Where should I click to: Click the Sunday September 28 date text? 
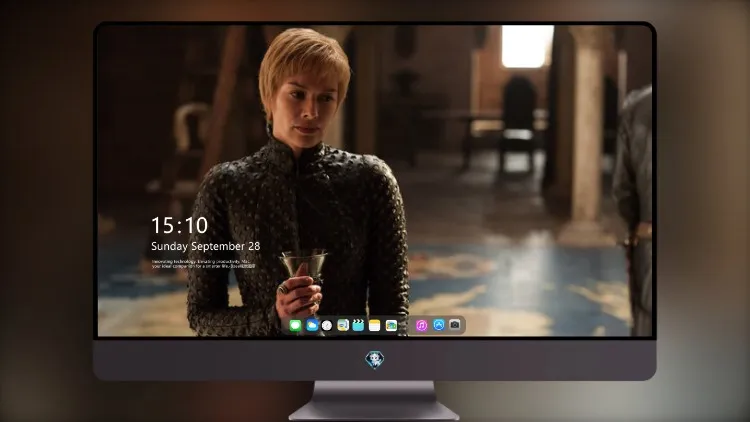tap(206, 246)
